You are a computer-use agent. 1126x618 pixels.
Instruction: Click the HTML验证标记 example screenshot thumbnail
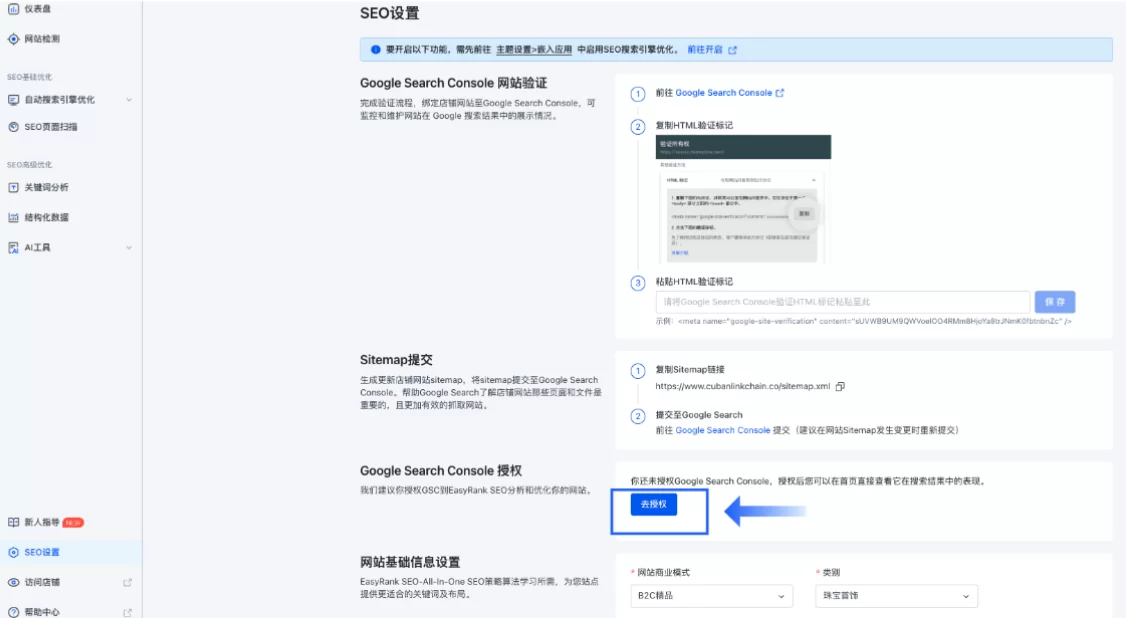(x=743, y=200)
